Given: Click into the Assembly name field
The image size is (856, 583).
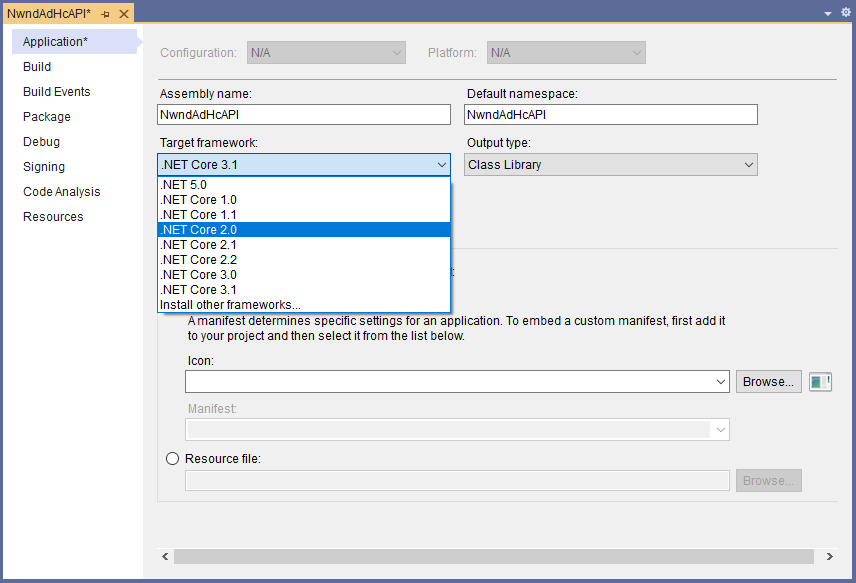Looking at the screenshot, I should (304, 115).
